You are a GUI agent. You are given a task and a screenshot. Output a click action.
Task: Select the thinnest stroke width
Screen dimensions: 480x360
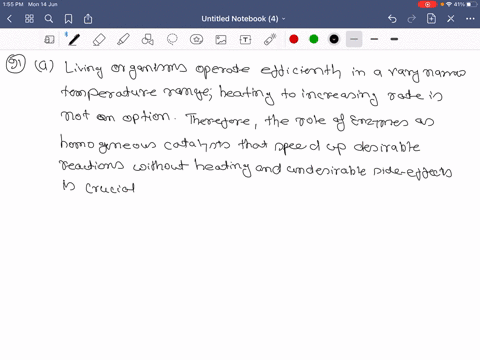pyautogui.click(x=354, y=39)
